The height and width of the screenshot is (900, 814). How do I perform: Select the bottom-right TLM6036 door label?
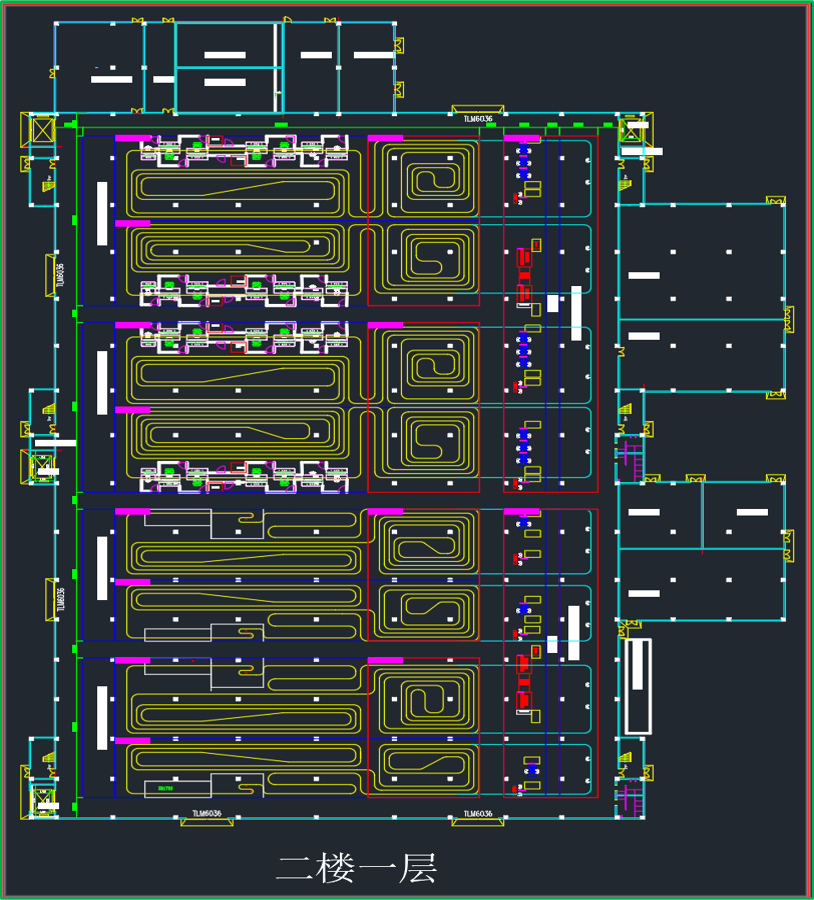click(478, 814)
